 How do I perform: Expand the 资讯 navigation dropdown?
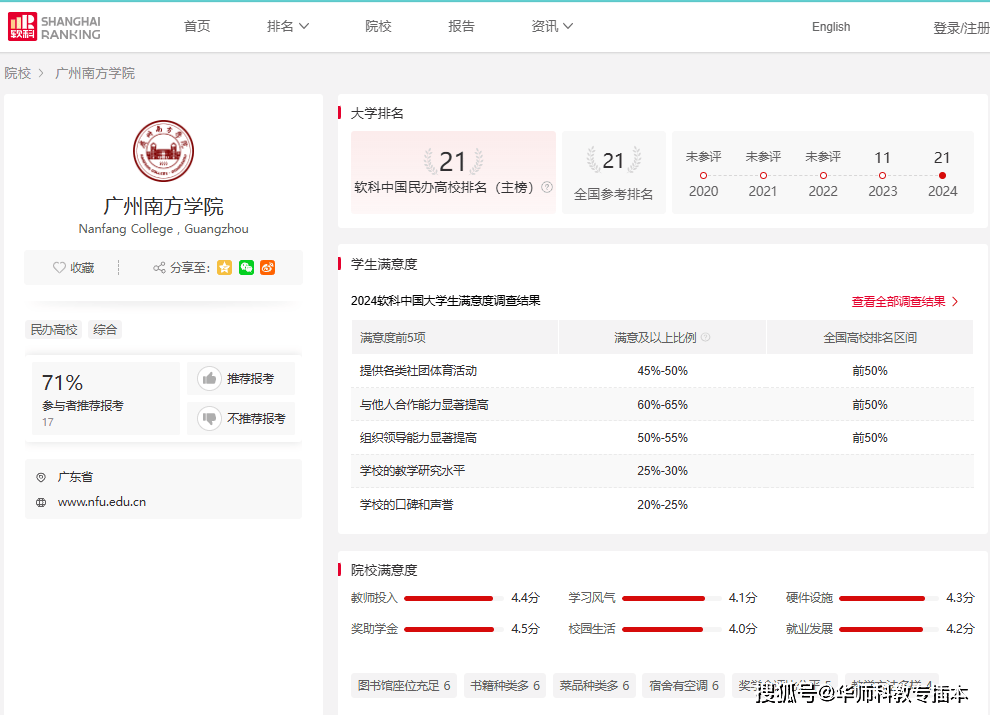(x=552, y=27)
